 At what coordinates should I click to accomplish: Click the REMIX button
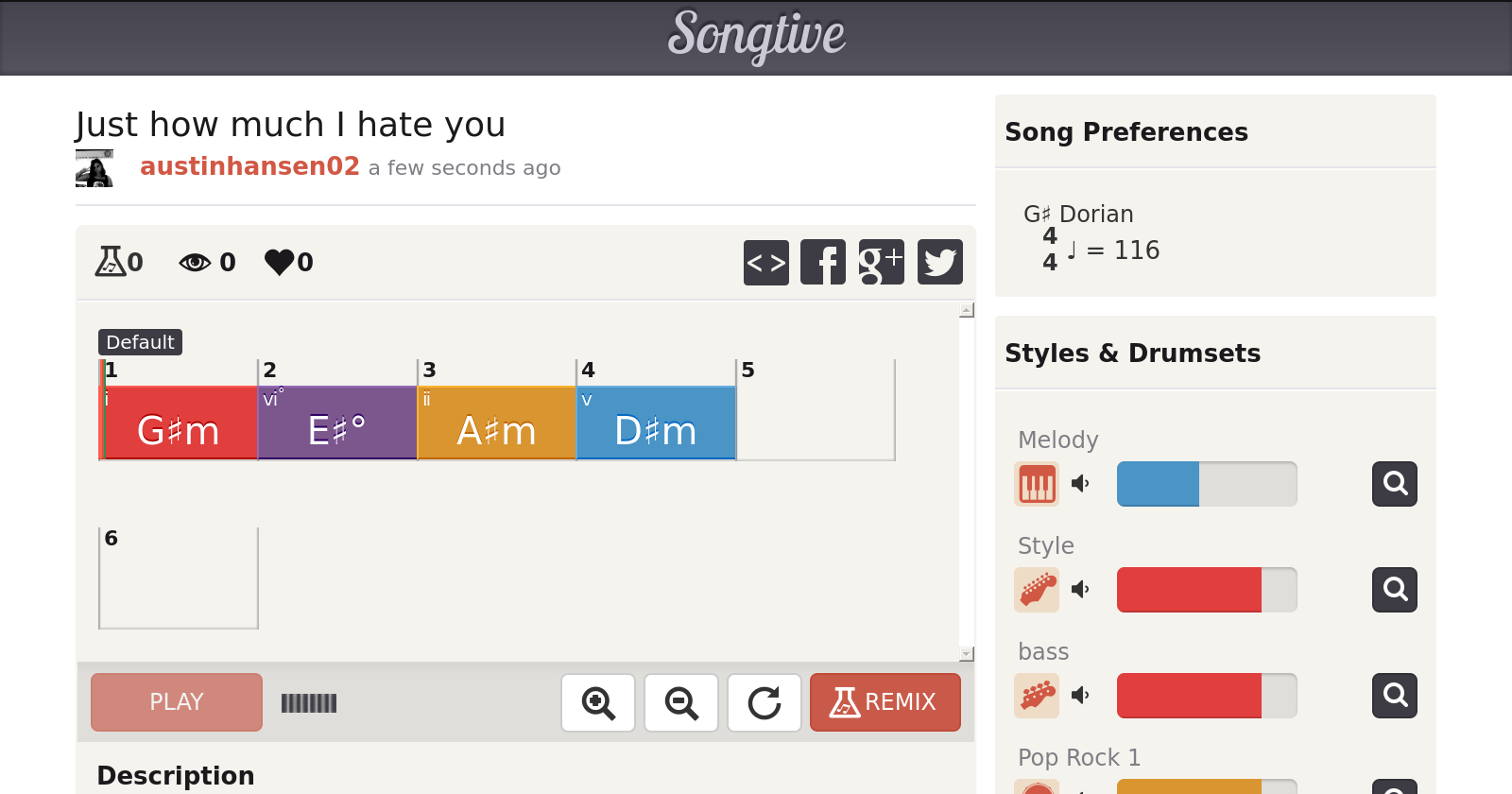coord(885,702)
